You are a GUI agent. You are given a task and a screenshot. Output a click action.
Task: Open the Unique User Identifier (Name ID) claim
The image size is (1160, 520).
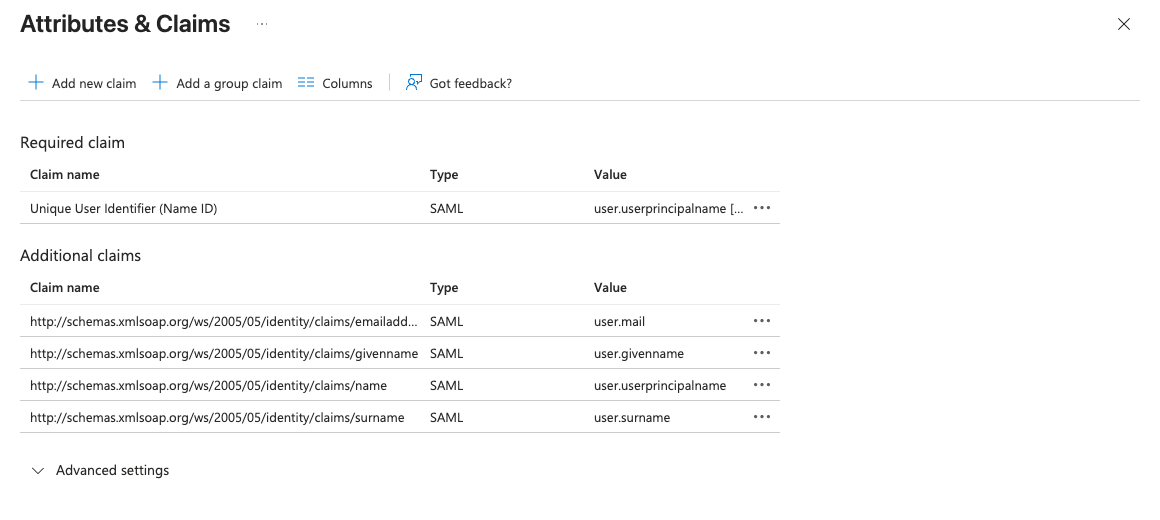click(x=124, y=209)
